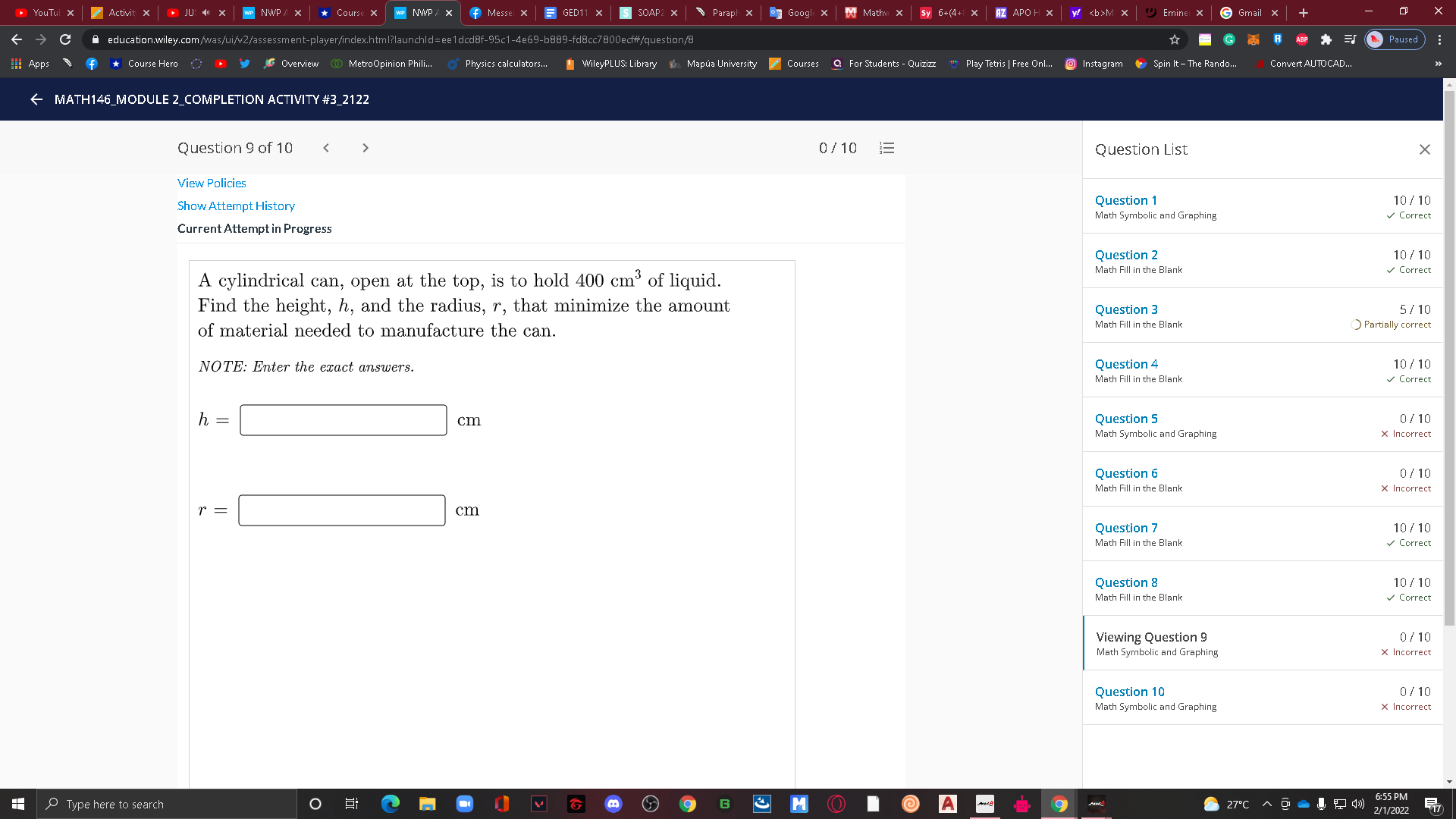Open the AdBlock Plus extension
Viewport: 1456px width, 819px height.
1302,39
